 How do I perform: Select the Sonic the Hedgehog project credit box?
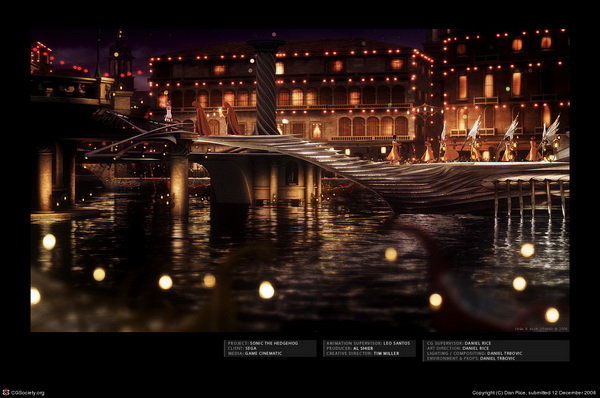pos(270,348)
